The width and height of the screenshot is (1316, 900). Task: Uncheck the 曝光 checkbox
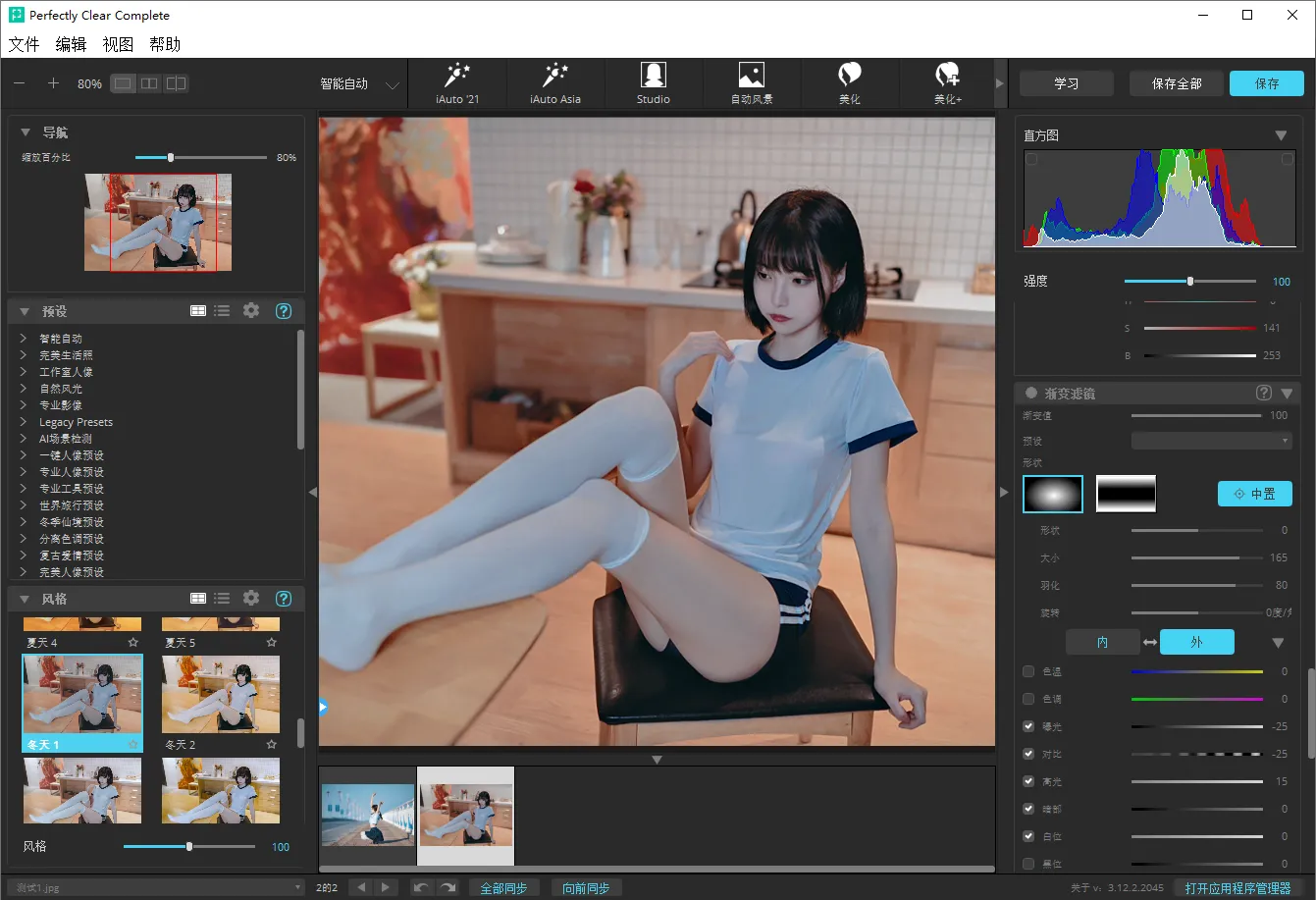(1028, 726)
